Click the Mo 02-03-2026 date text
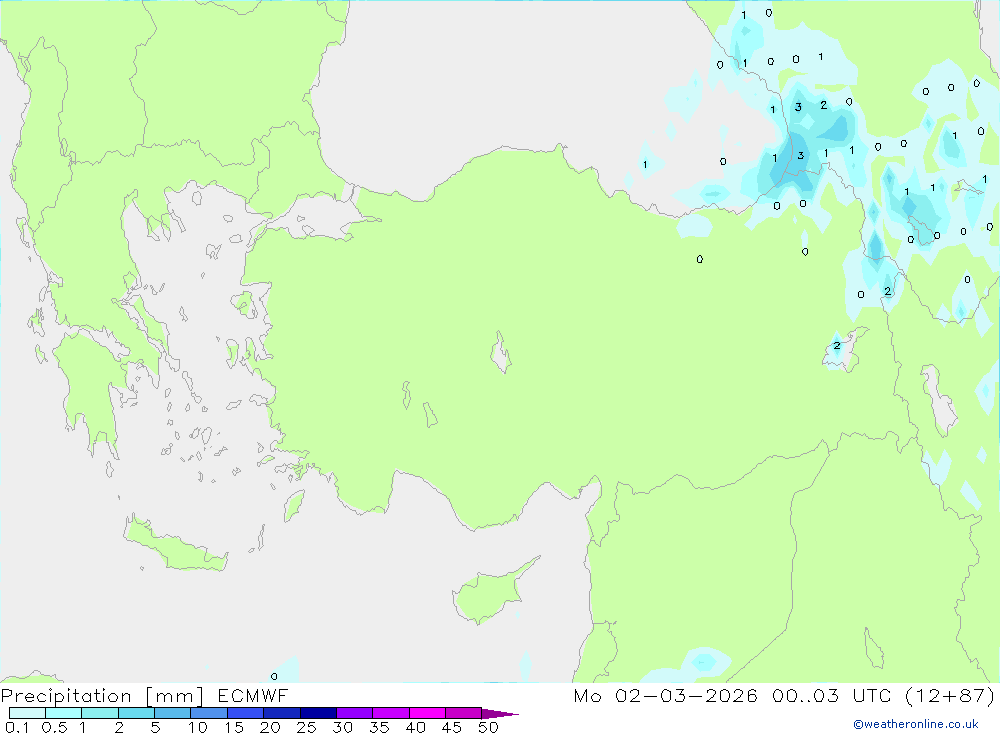This screenshot has width=1000, height=733. click(x=665, y=695)
